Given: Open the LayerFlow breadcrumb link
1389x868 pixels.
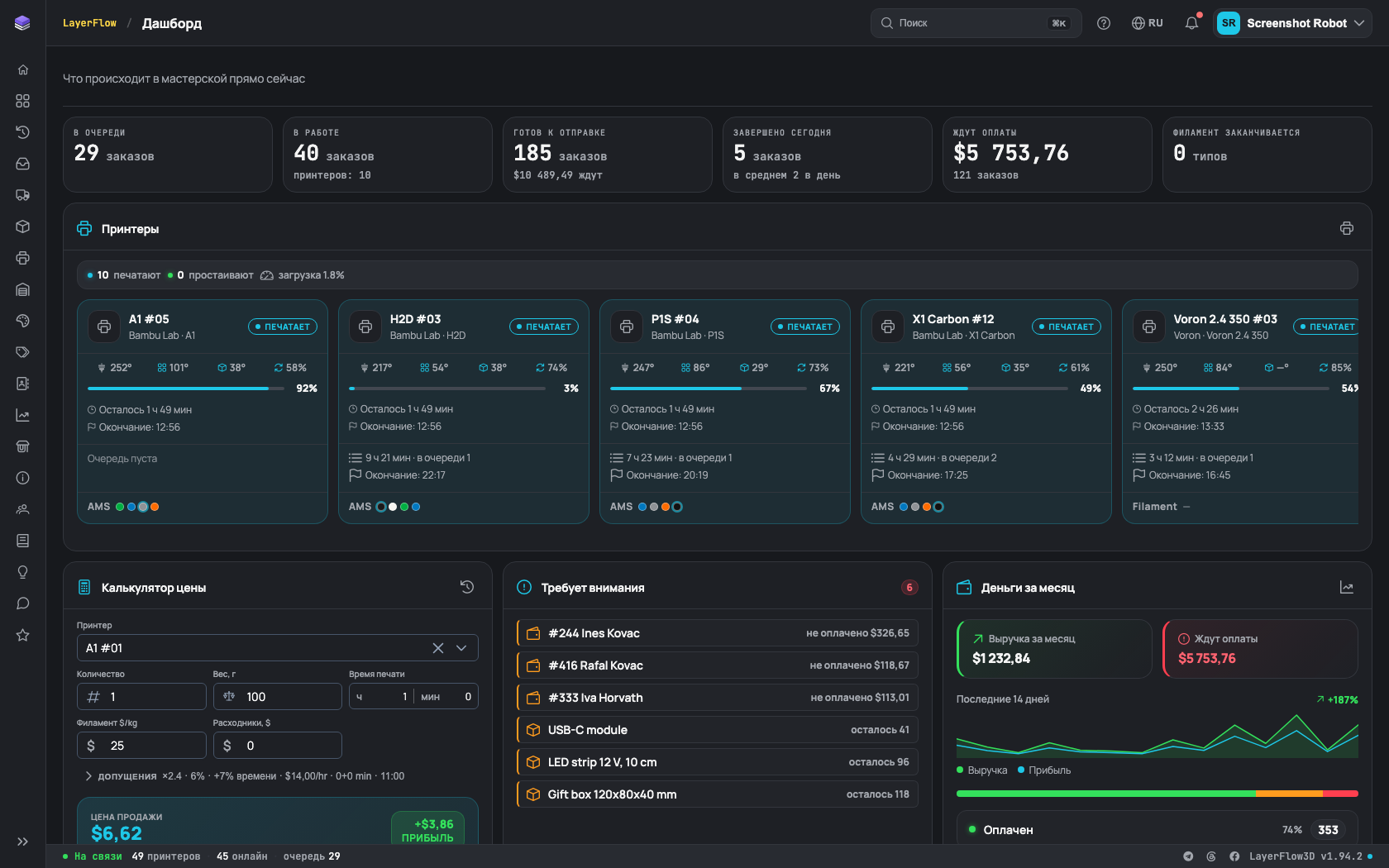Looking at the screenshot, I should pos(89,23).
